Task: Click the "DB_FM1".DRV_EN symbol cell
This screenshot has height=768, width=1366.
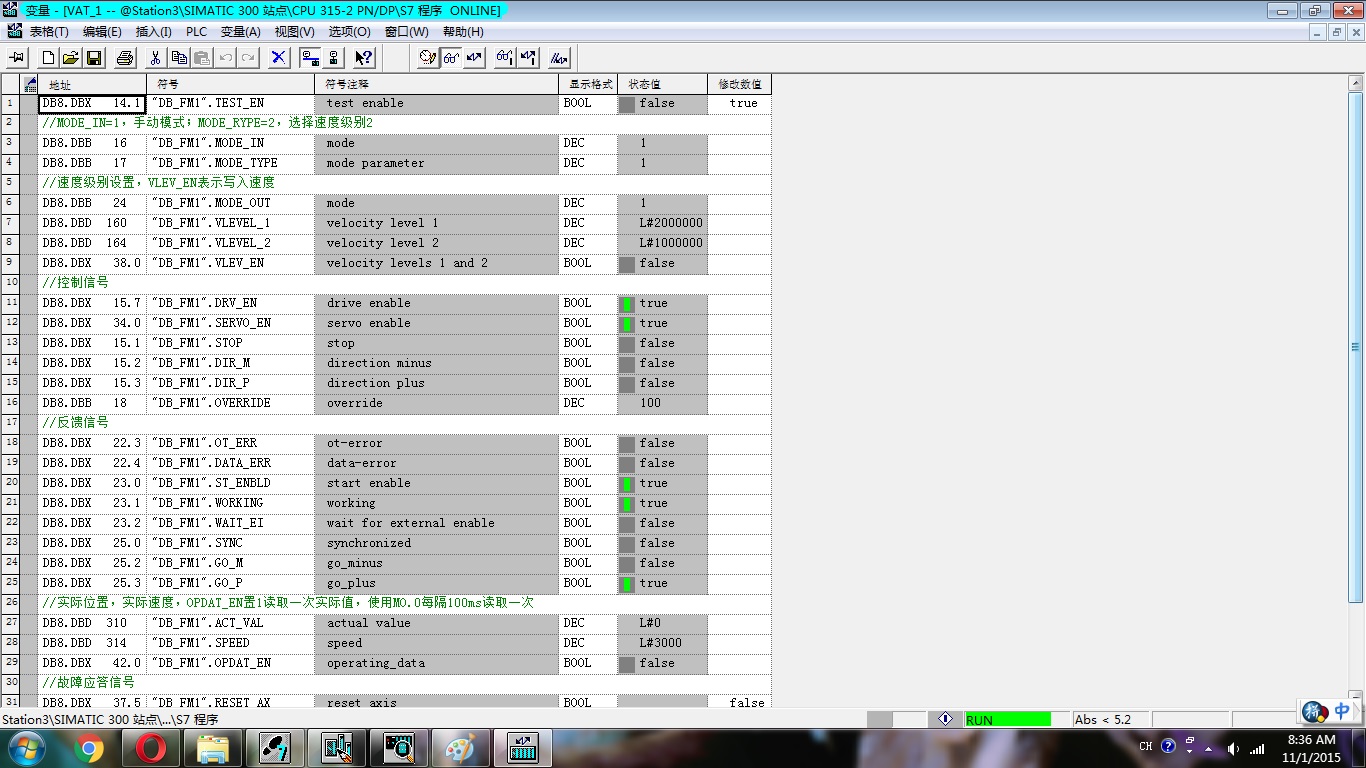Action: 230,303
